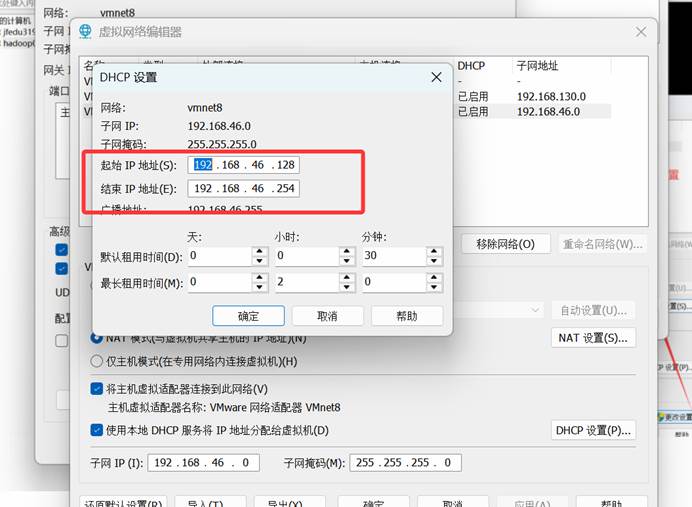Image resolution: width=692 pixels, height=507 pixels.
Task: Click the 移除网络 button
Action: pos(505,244)
